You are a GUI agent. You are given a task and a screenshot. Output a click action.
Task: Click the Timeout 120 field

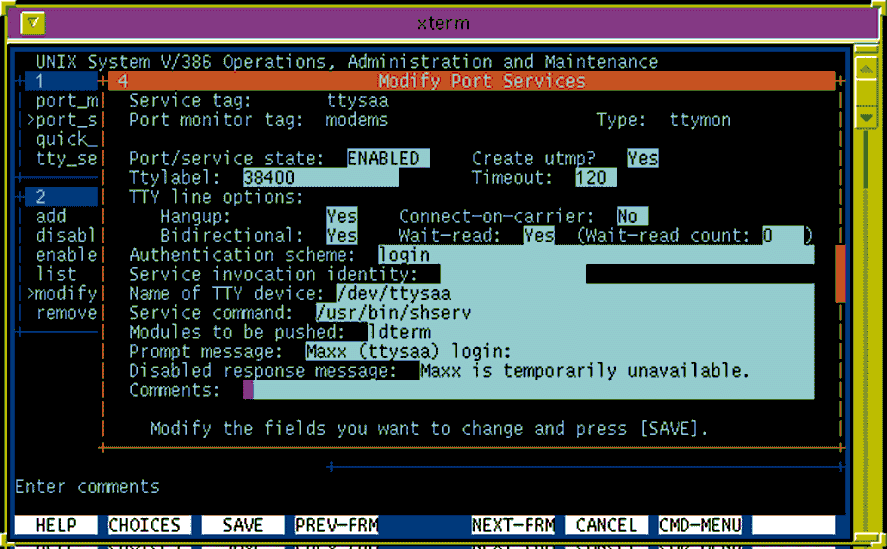point(596,178)
